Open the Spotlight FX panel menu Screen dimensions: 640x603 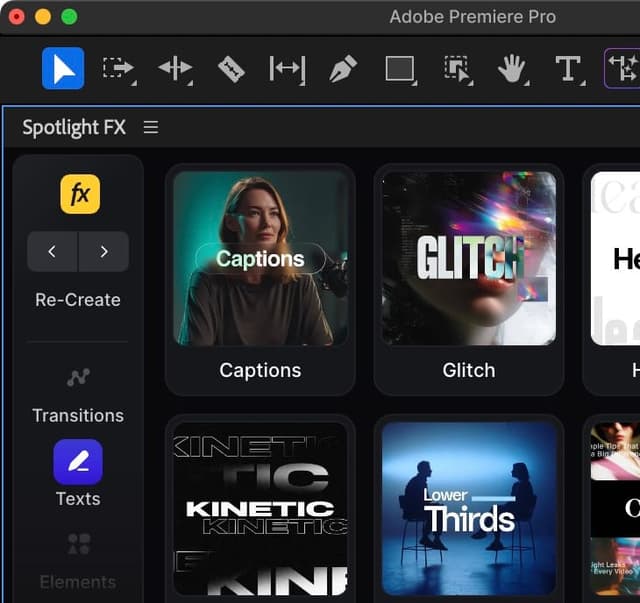(151, 128)
